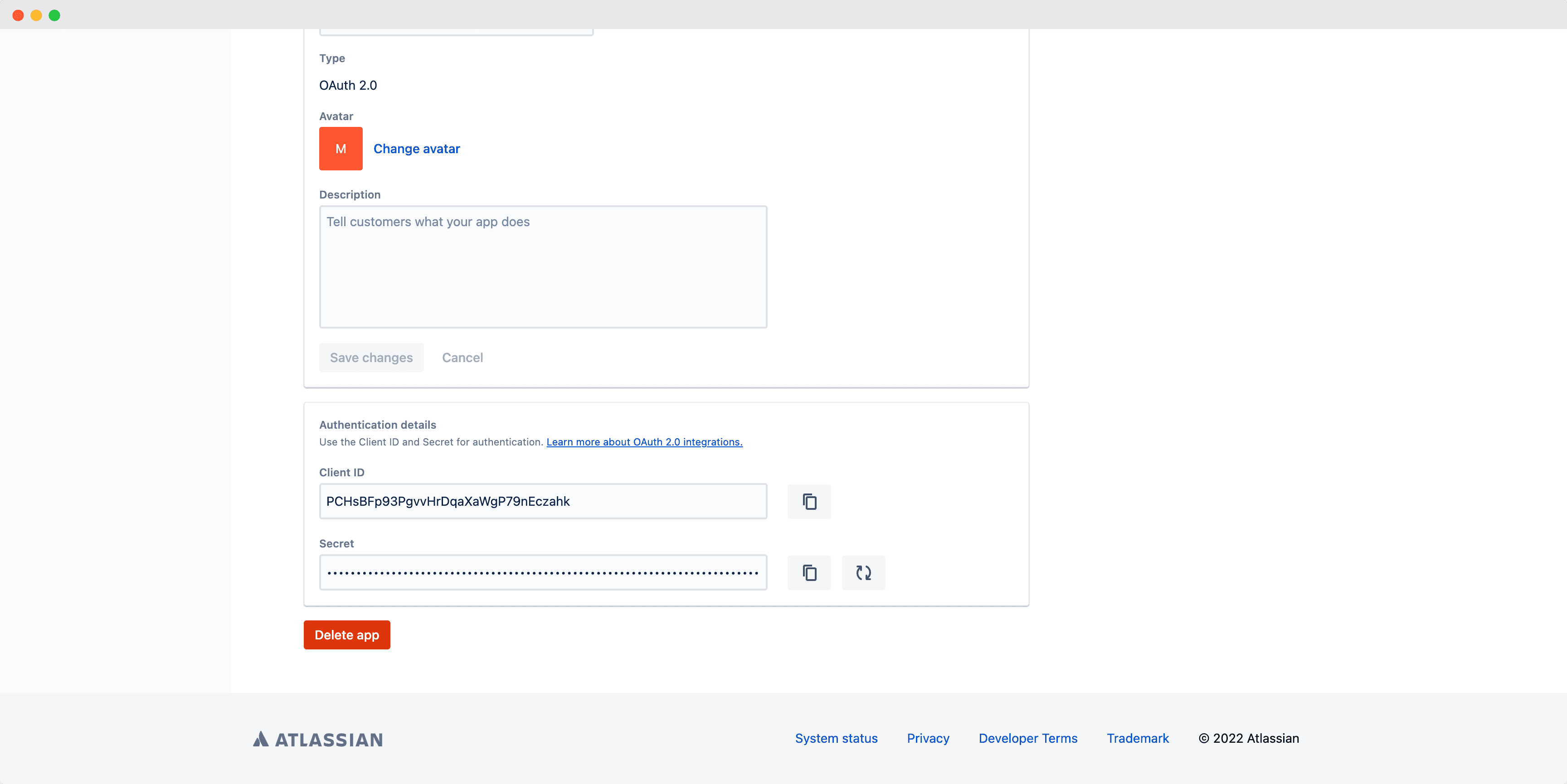Copy the Client ID to clipboard
Image resolution: width=1567 pixels, height=784 pixels.
point(809,501)
